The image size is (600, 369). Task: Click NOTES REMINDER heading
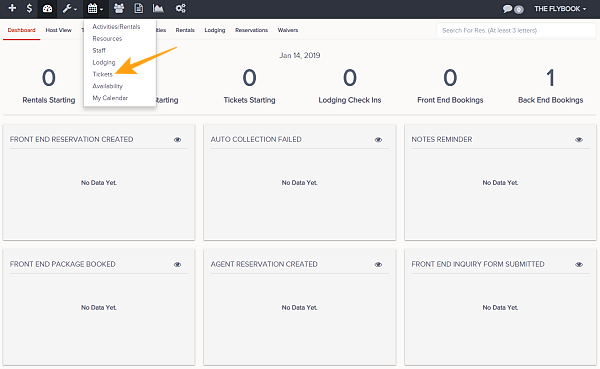click(x=442, y=139)
